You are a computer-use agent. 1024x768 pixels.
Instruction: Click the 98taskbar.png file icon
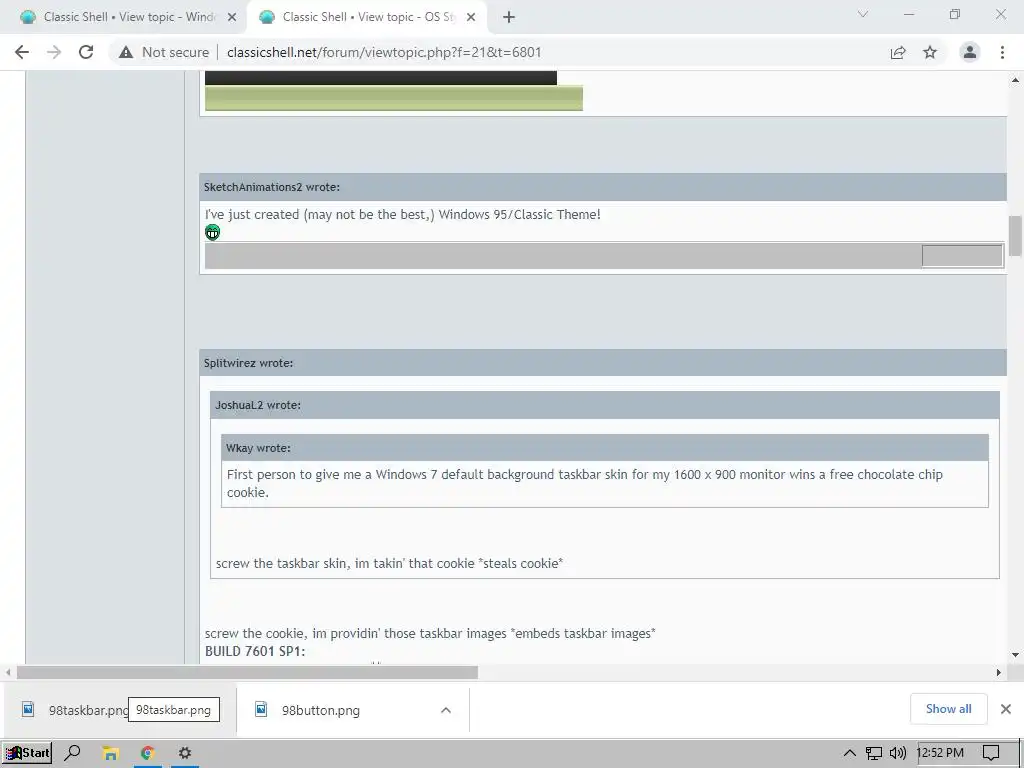[28, 709]
